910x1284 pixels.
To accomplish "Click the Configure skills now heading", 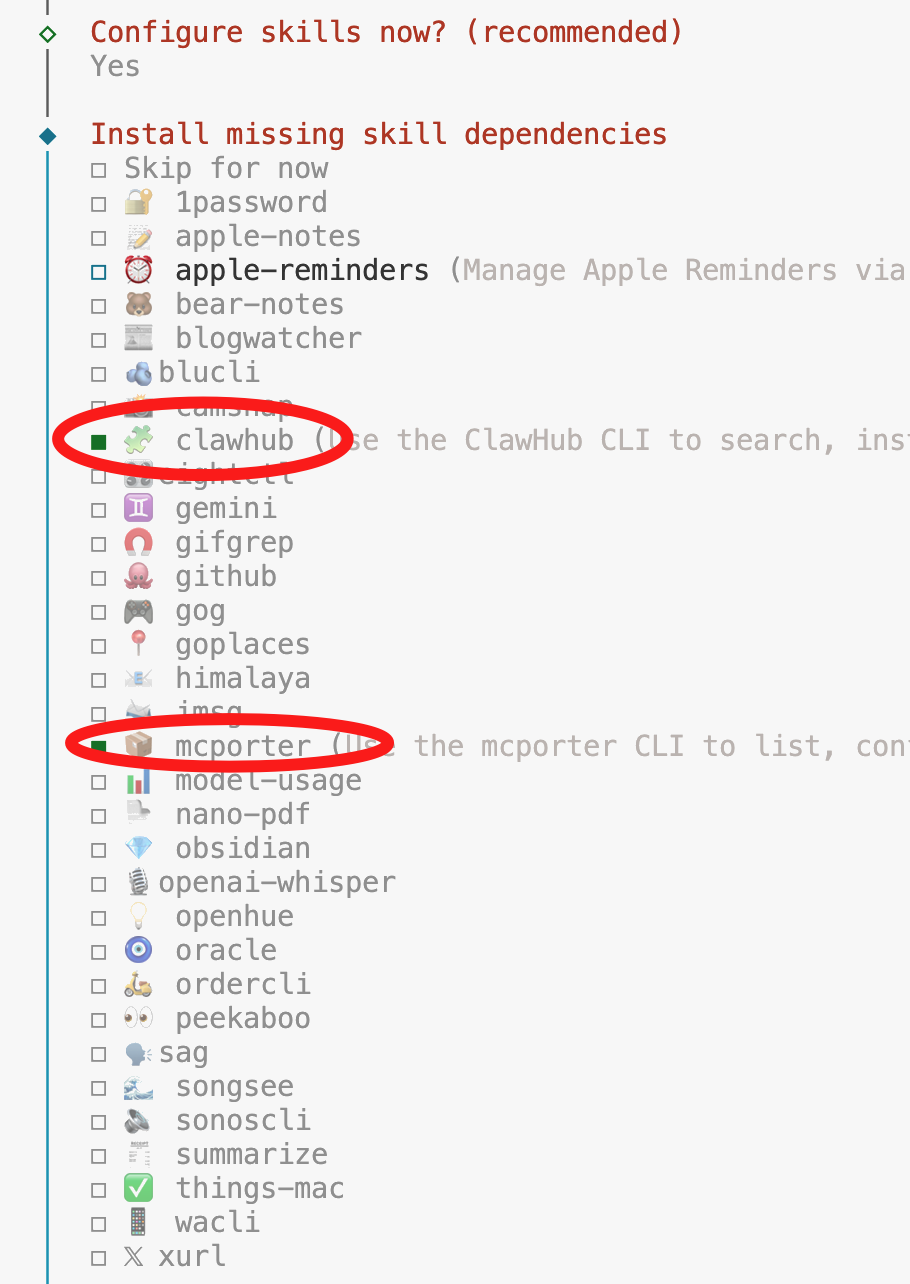I will point(386,32).
